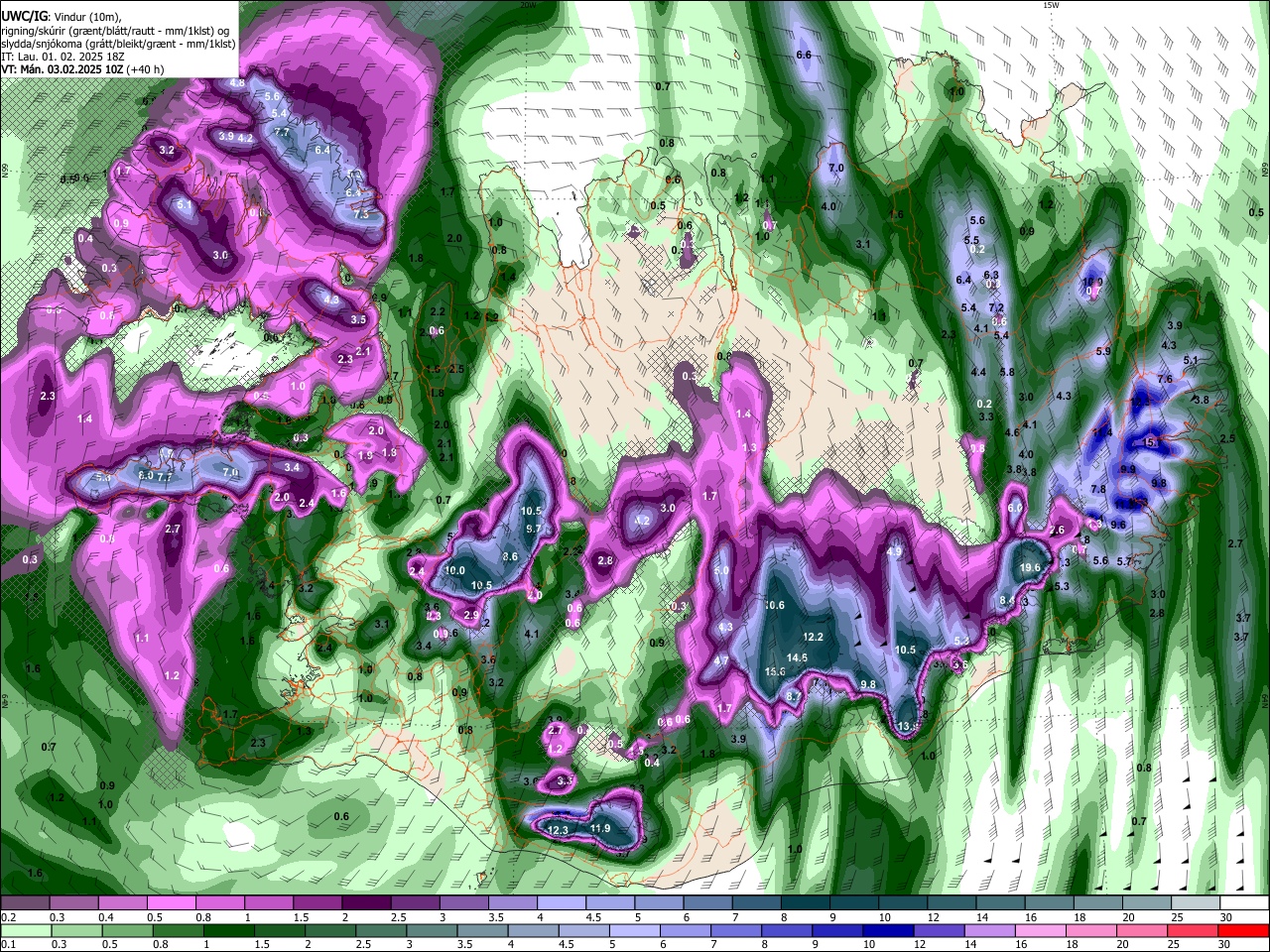The height and width of the screenshot is (952, 1270).
Task: Select the 12.3 value on the map
Action: 558,830
